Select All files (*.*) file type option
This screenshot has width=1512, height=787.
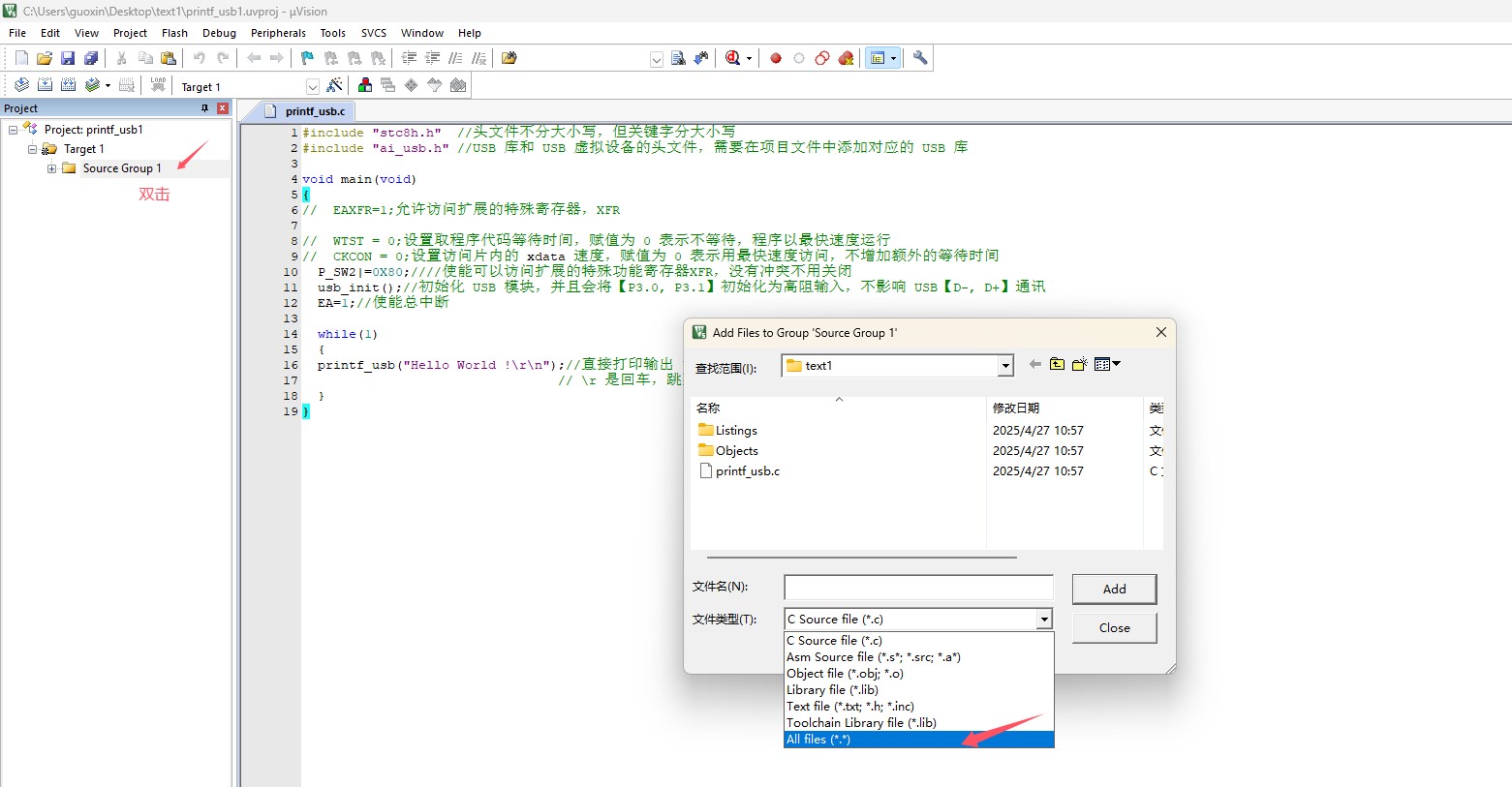tap(918, 740)
